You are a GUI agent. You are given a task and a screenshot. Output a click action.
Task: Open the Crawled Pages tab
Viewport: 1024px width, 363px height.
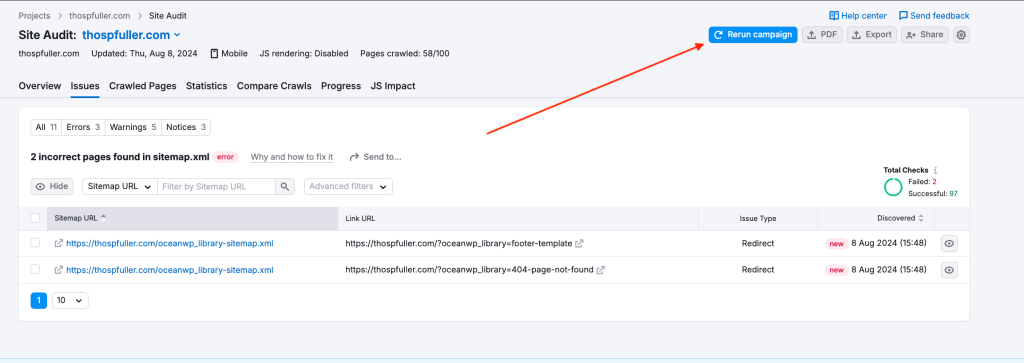(x=142, y=86)
